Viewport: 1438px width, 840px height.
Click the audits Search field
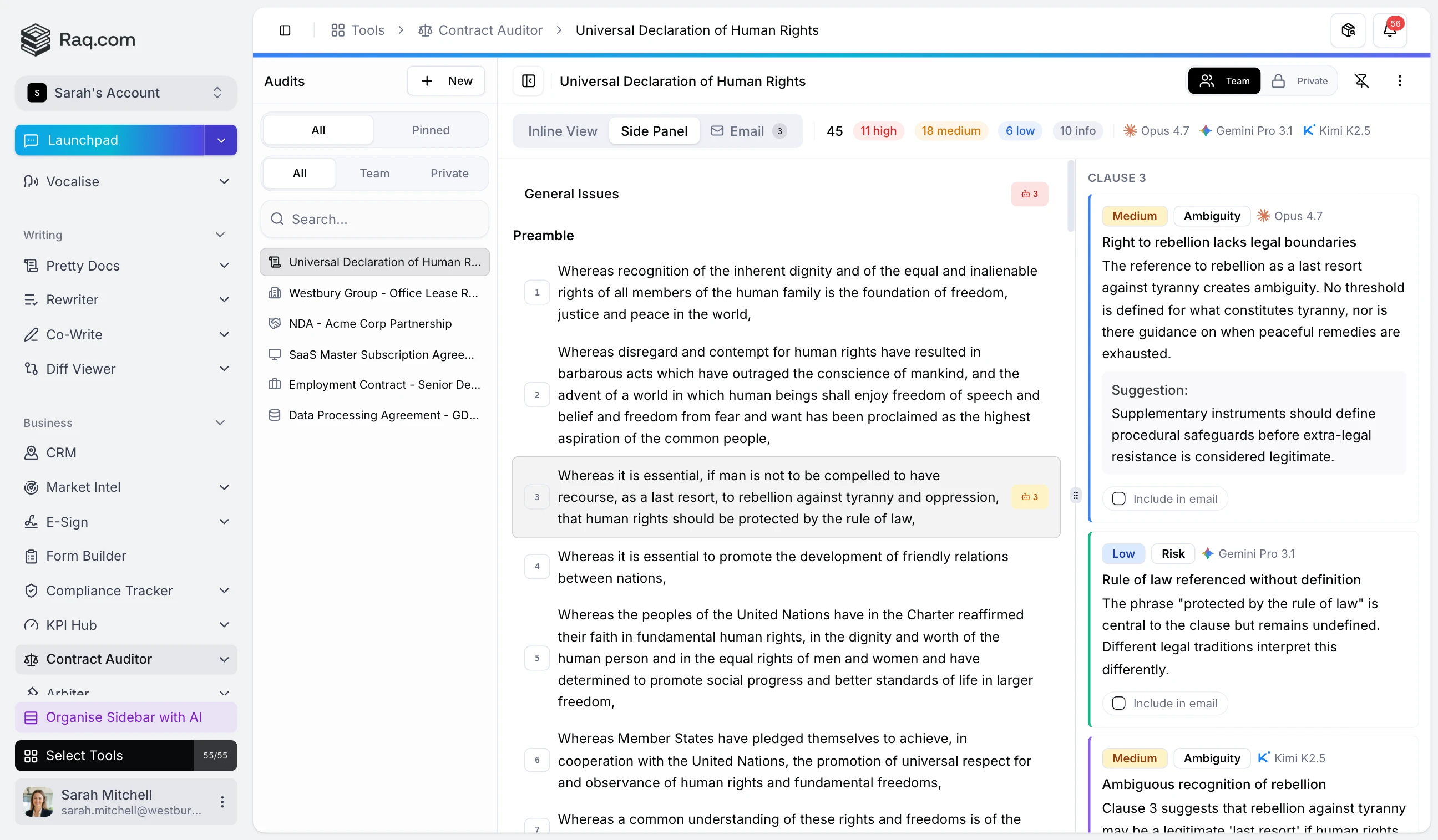(x=374, y=219)
